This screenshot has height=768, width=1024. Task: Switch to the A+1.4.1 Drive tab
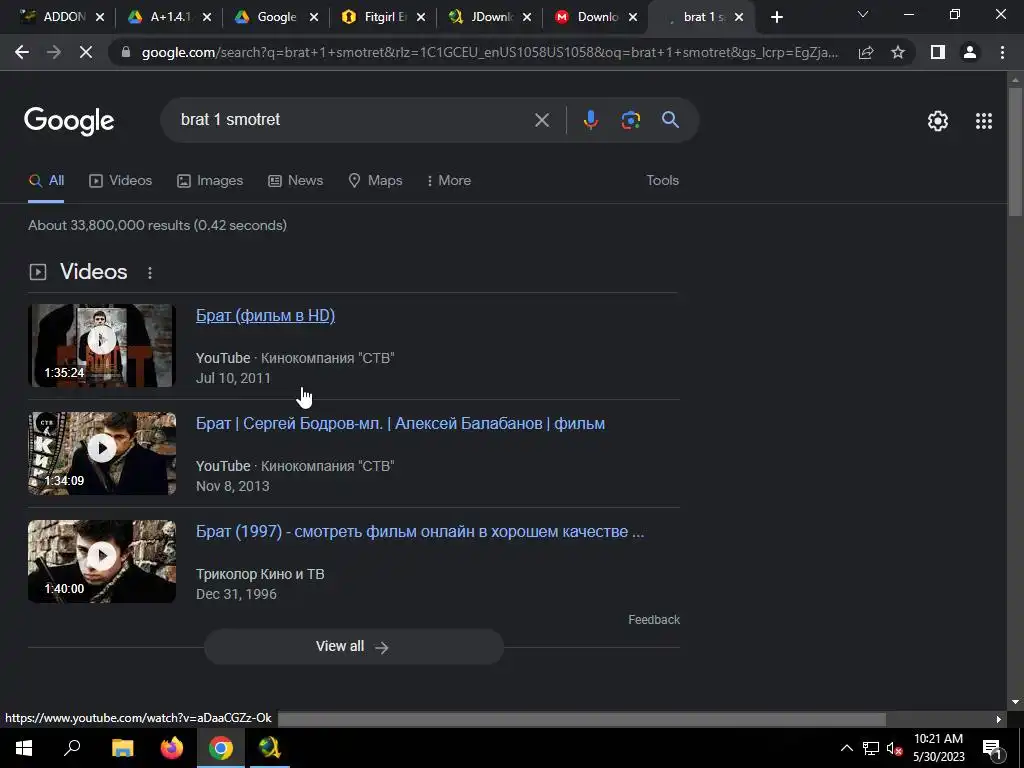point(161,18)
